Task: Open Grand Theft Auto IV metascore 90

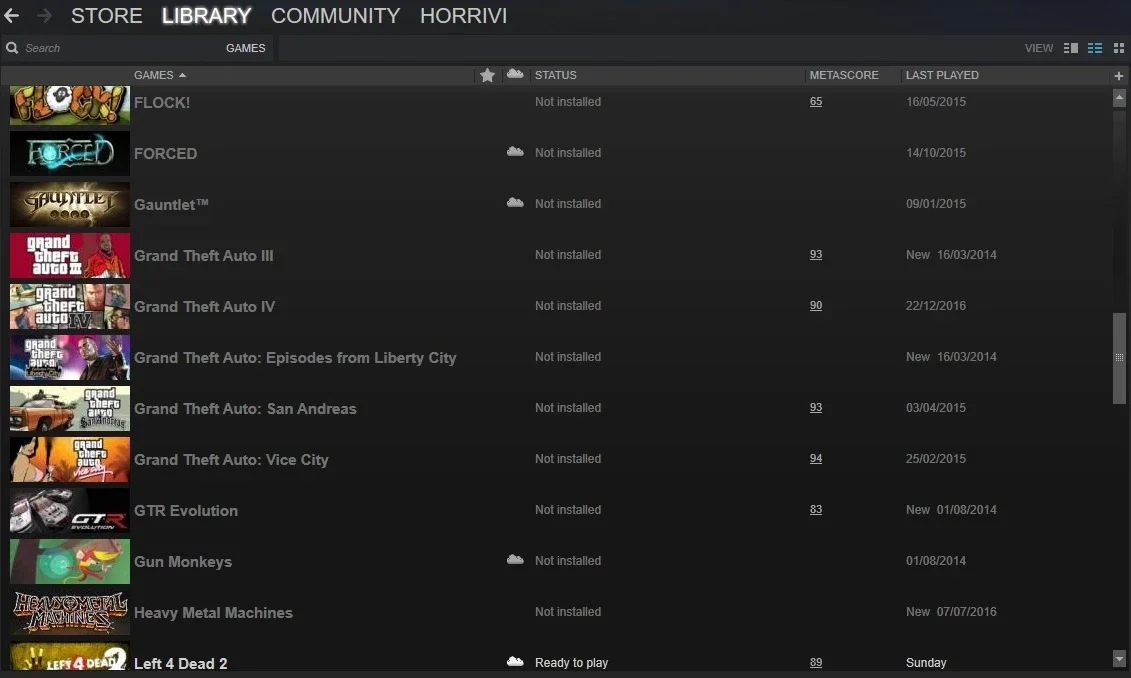Action: point(816,306)
